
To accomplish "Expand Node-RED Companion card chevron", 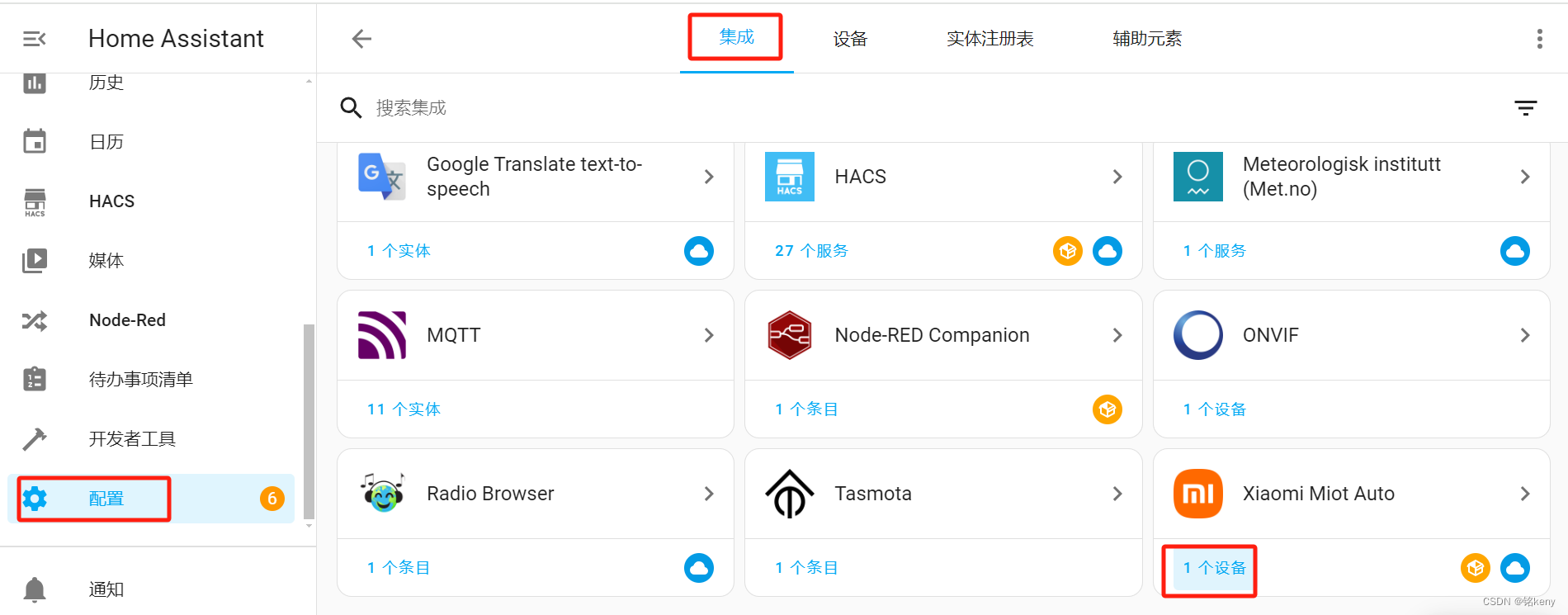I will pos(1117,335).
